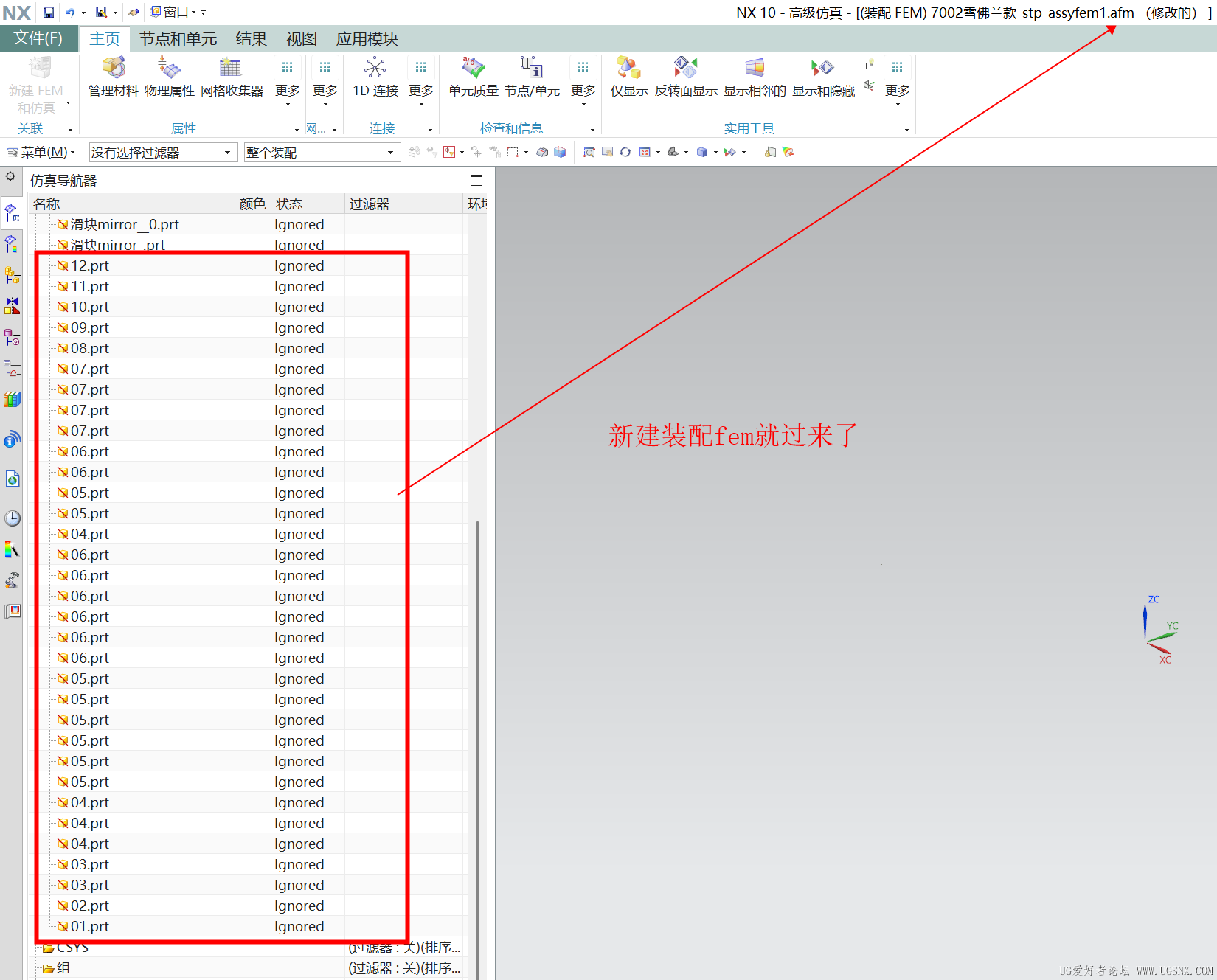Open the 没有选择过滤器 selection filter dropdown
The height and width of the screenshot is (980, 1217).
[163, 153]
